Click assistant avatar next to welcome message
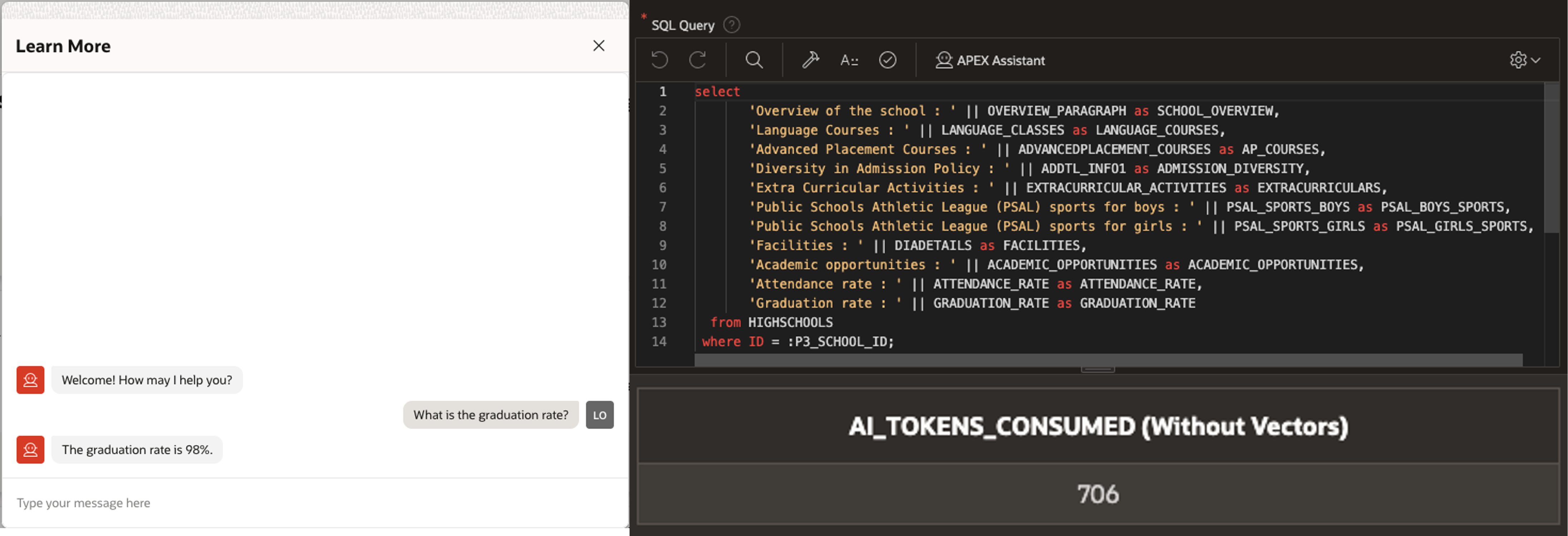 pyautogui.click(x=30, y=380)
